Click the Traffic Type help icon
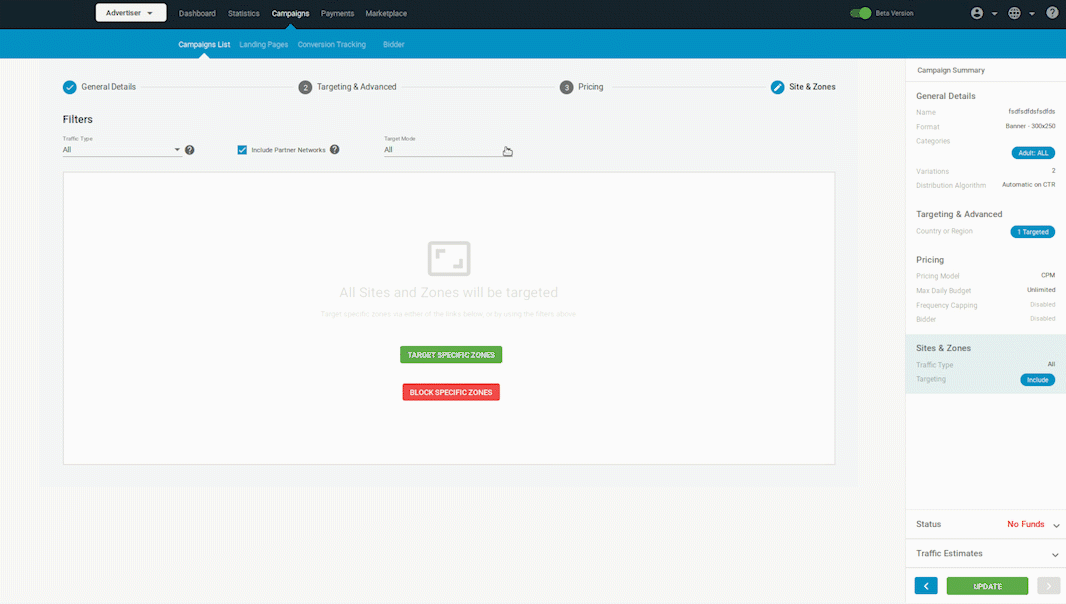The width and height of the screenshot is (1066, 604). point(190,150)
